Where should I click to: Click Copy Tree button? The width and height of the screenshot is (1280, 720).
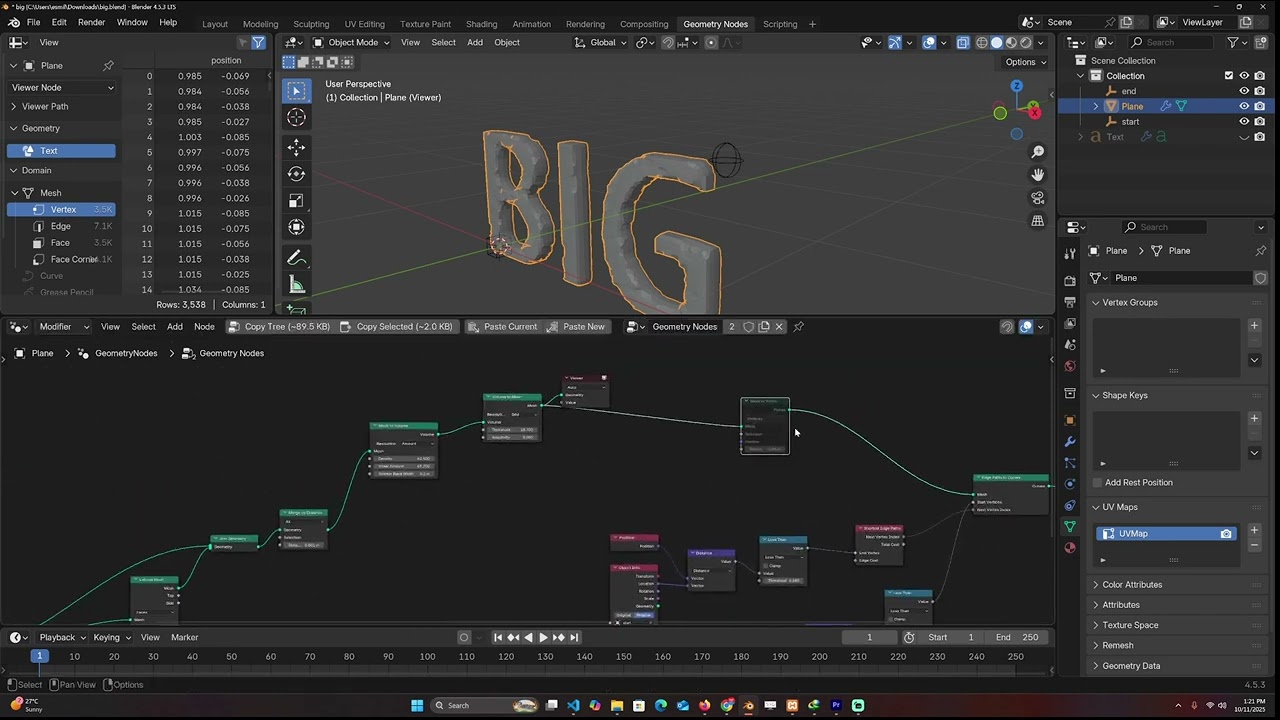279,327
